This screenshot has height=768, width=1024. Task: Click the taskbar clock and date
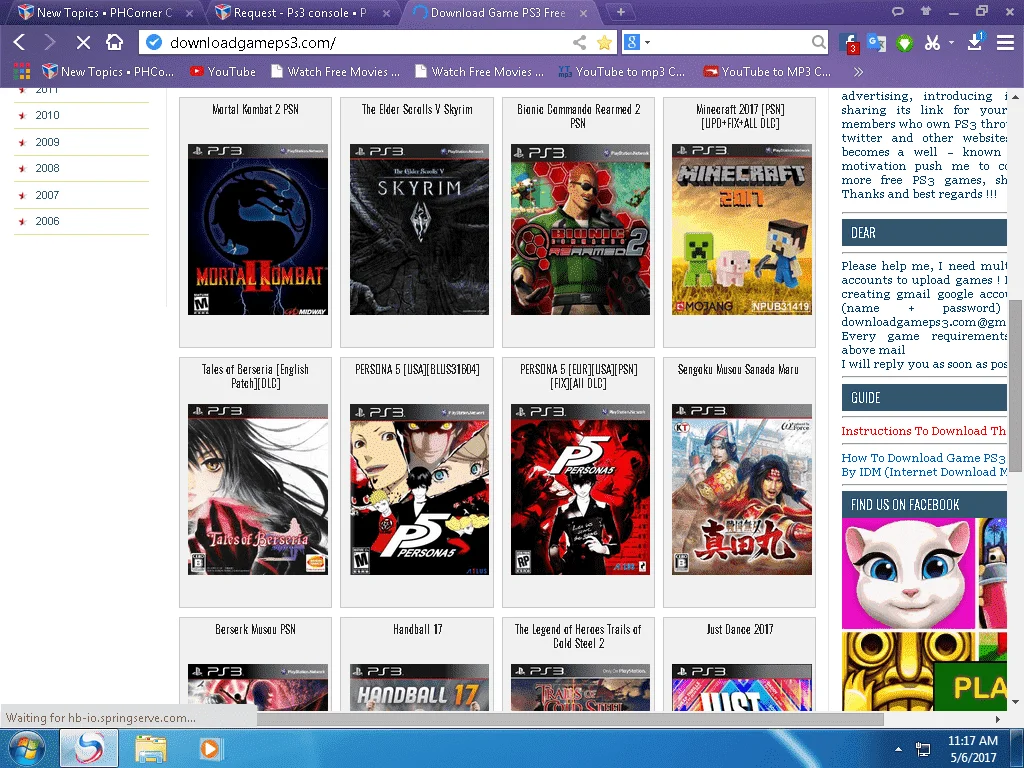[x=973, y=749]
